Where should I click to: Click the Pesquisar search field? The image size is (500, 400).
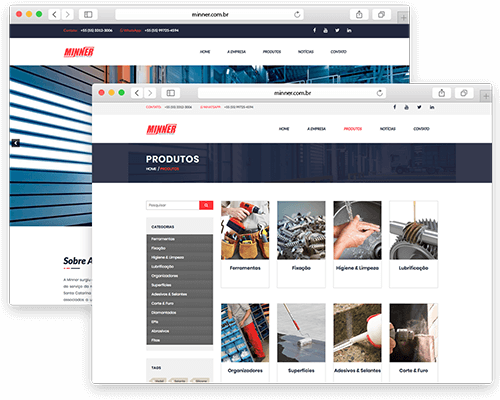(173, 205)
